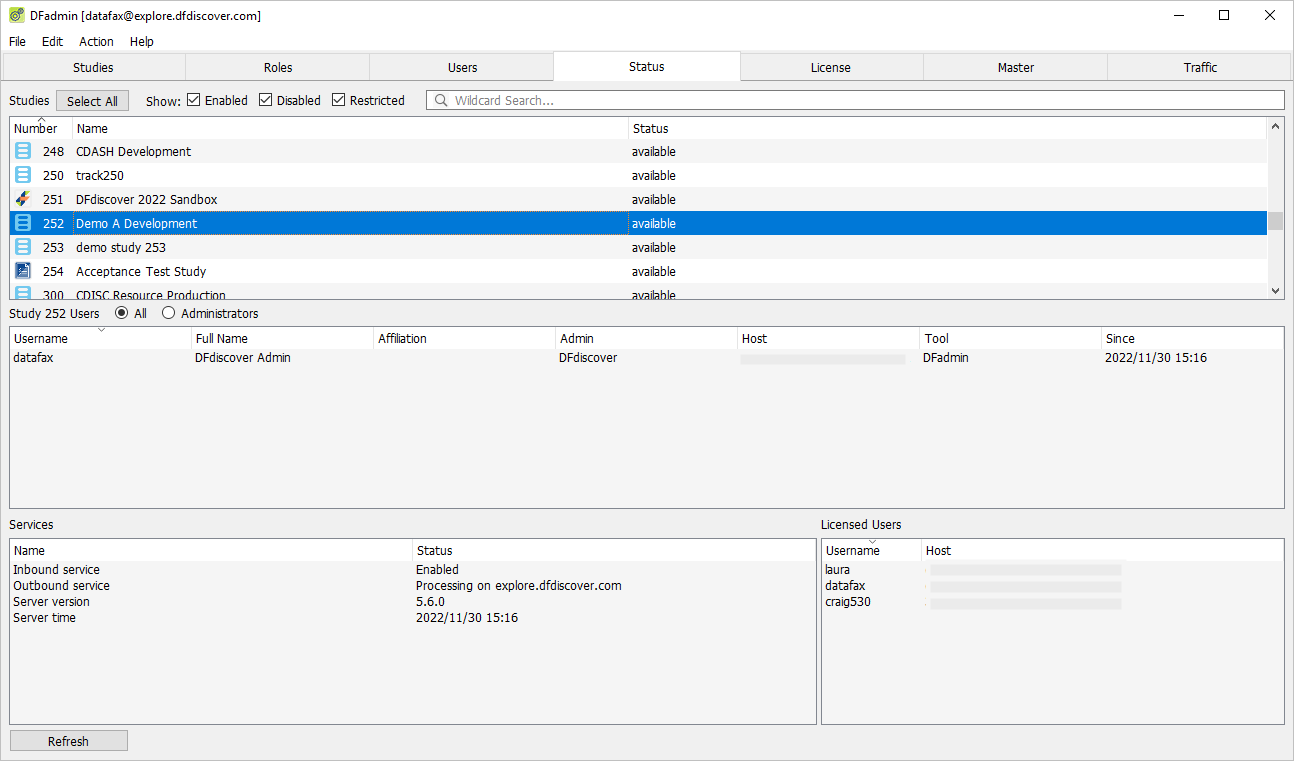The height and width of the screenshot is (761, 1294).
Task: Select the DFdiscover 2022 Sandbox study name
Action: tap(146, 199)
